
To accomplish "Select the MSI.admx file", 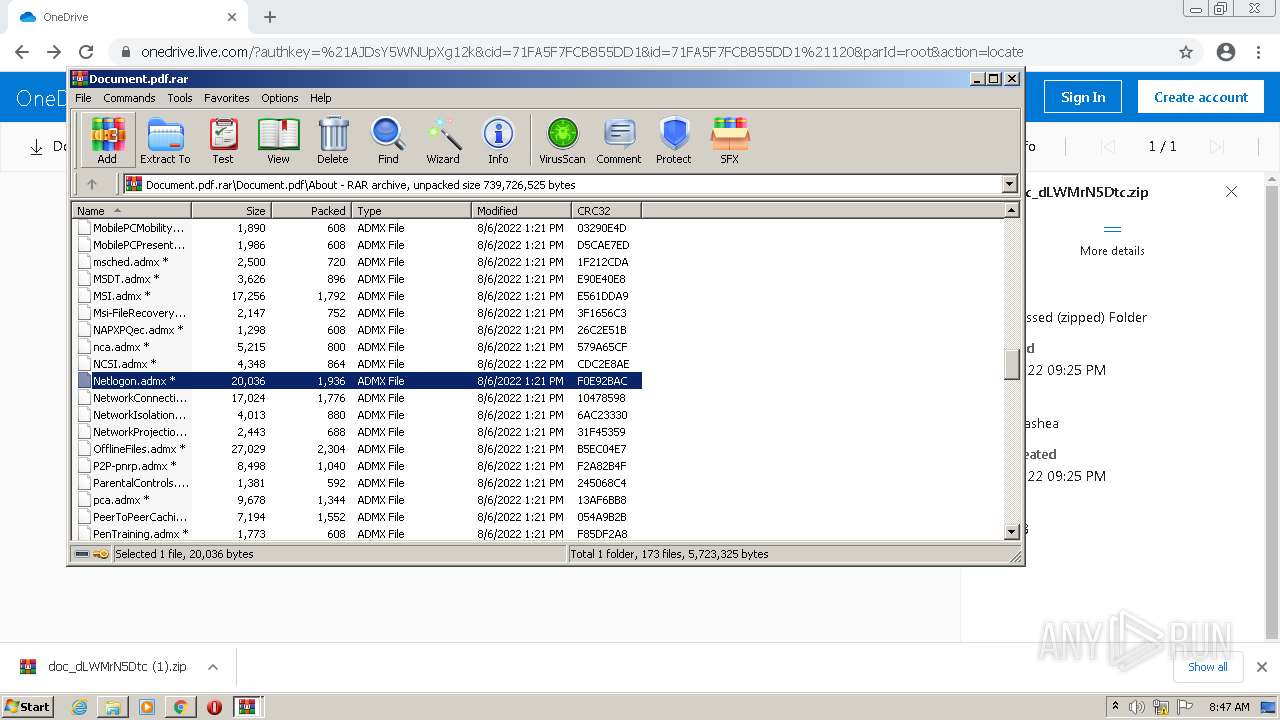I will [x=359, y=296].
